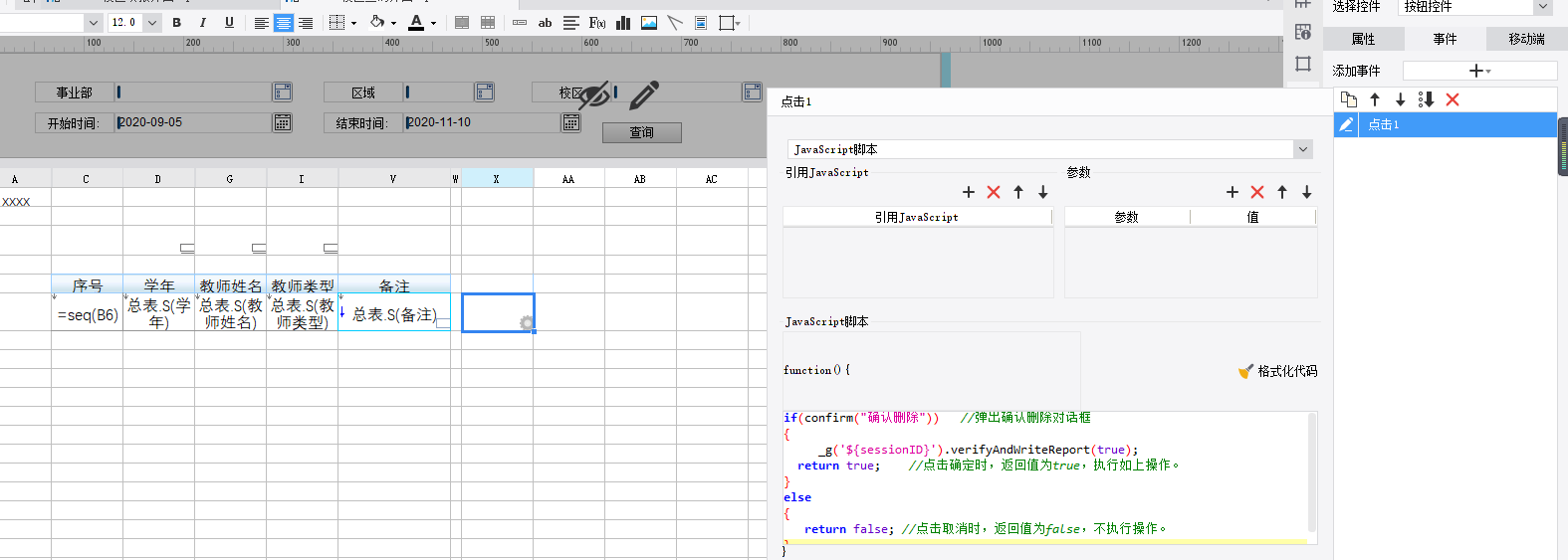The width and height of the screenshot is (1568, 560).
Task: Move the parameter row up
Action: tap(1282, 192)
